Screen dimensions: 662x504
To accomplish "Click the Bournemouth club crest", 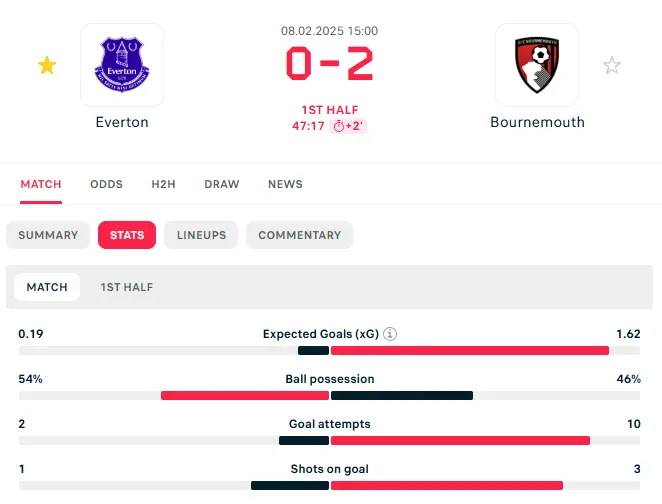I will (537, 64).
